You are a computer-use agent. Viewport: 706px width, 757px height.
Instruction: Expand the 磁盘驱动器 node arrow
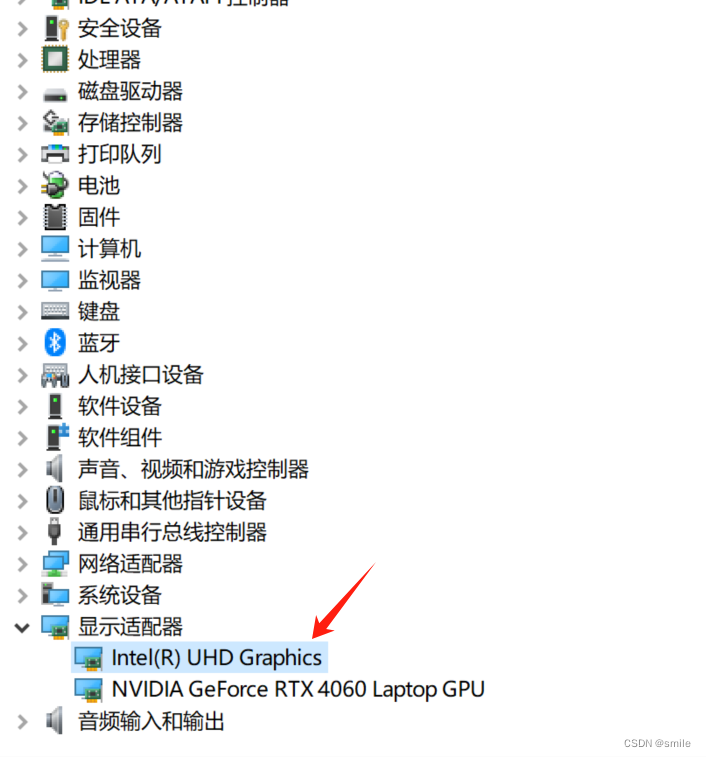coord(22,92)
